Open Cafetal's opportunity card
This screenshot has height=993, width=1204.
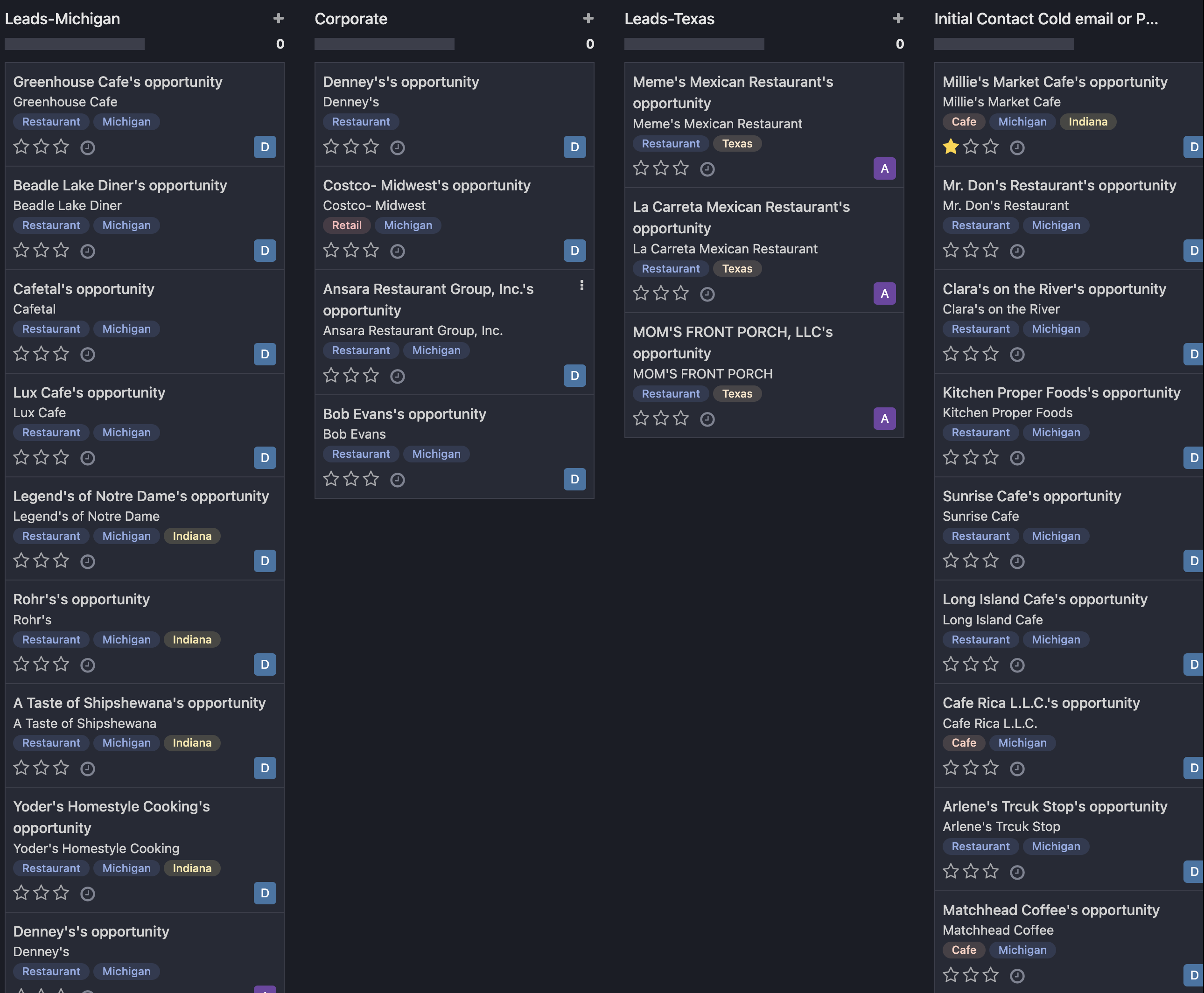[84, 289]
